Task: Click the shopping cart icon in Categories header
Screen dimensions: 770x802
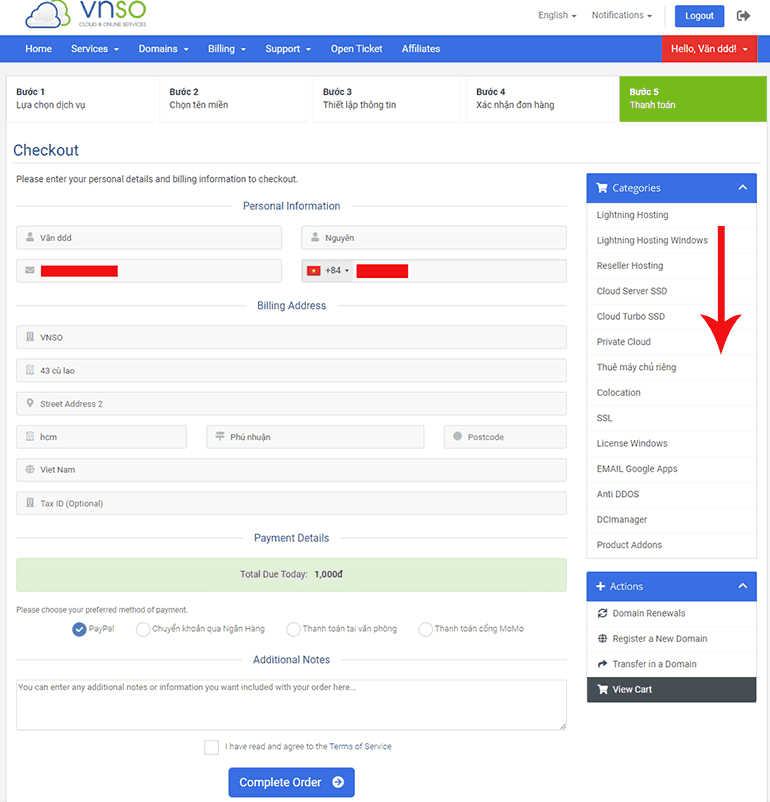Action: pyautogui.click(x=602, y=188)
